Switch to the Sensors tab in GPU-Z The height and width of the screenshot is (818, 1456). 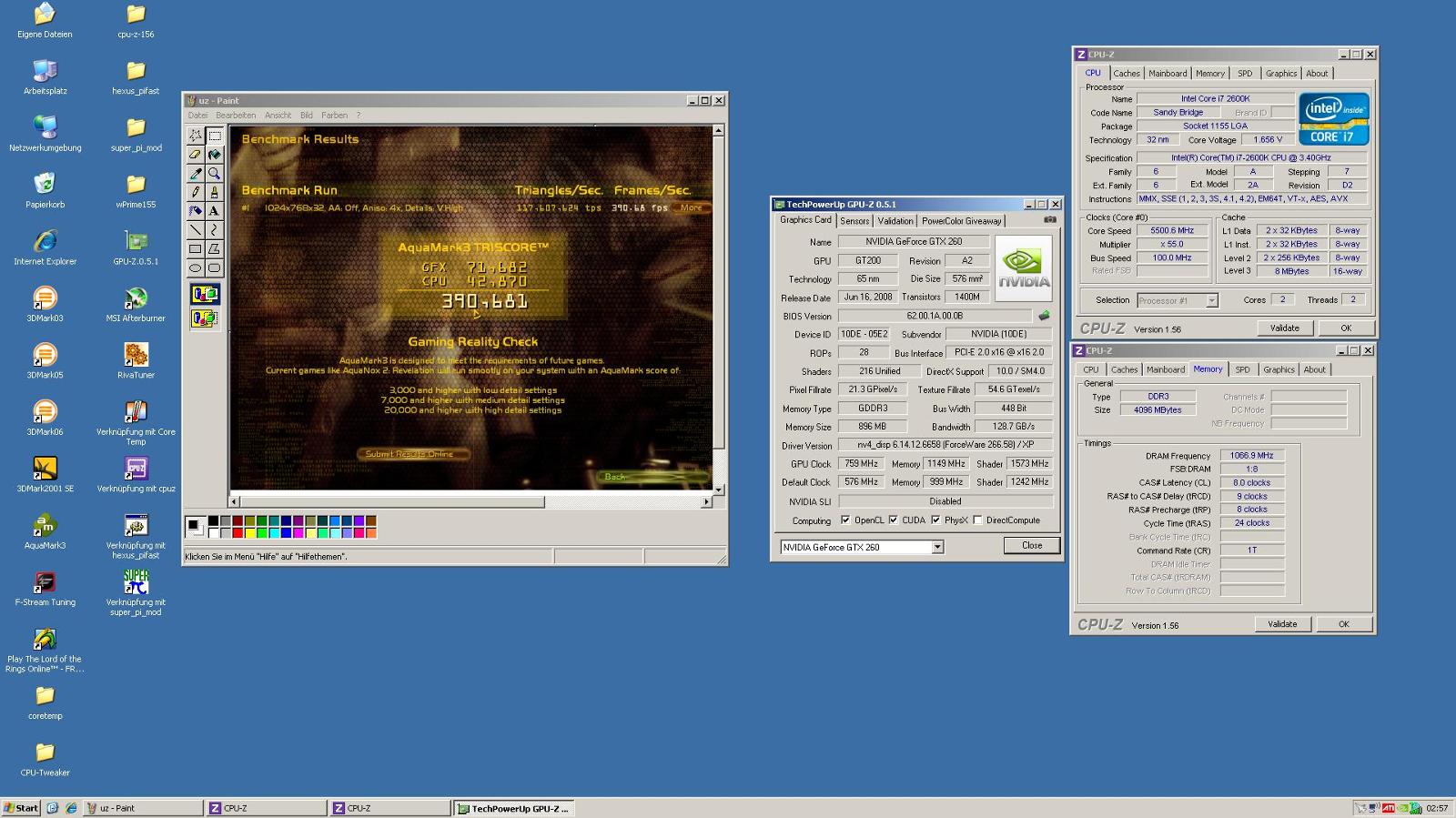pyautogui.click(x=854, y=221)
